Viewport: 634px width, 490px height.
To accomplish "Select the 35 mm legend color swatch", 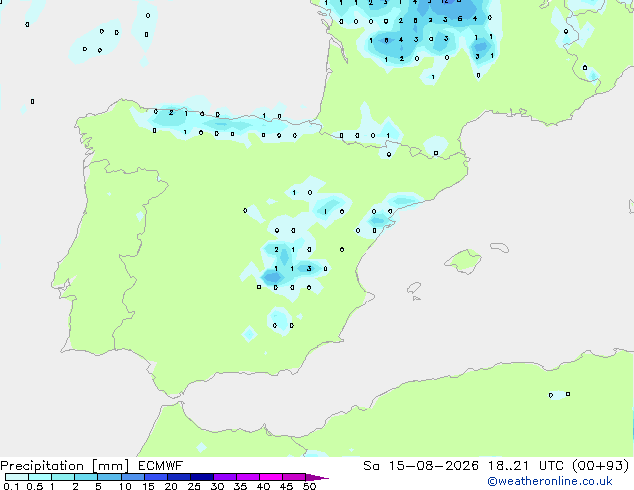I will click(x=247, y=477).
